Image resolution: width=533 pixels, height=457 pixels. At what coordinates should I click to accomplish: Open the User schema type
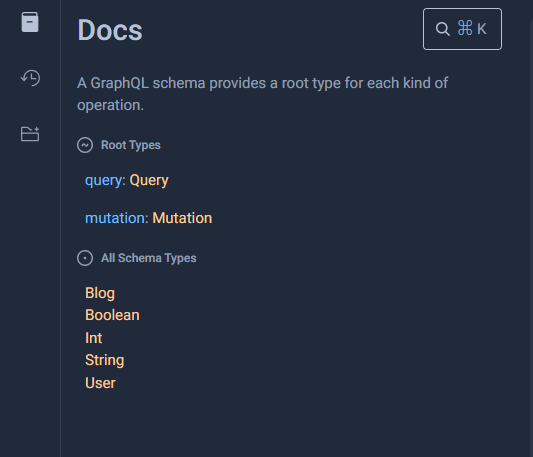[100, 383]
